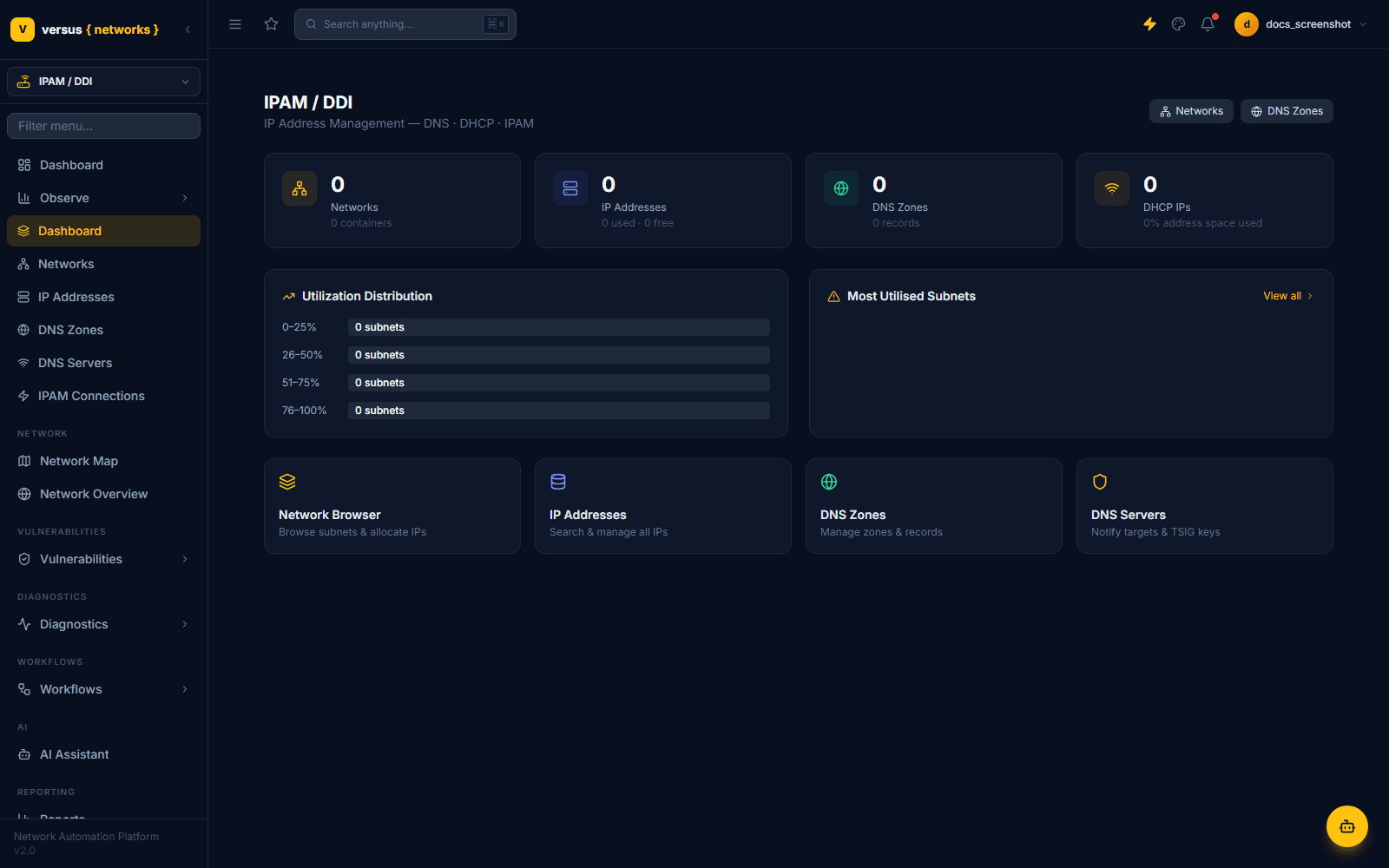
Task: Click the IP Addresses database card icon
Action: pyautogui.click(x=558, y=482)
